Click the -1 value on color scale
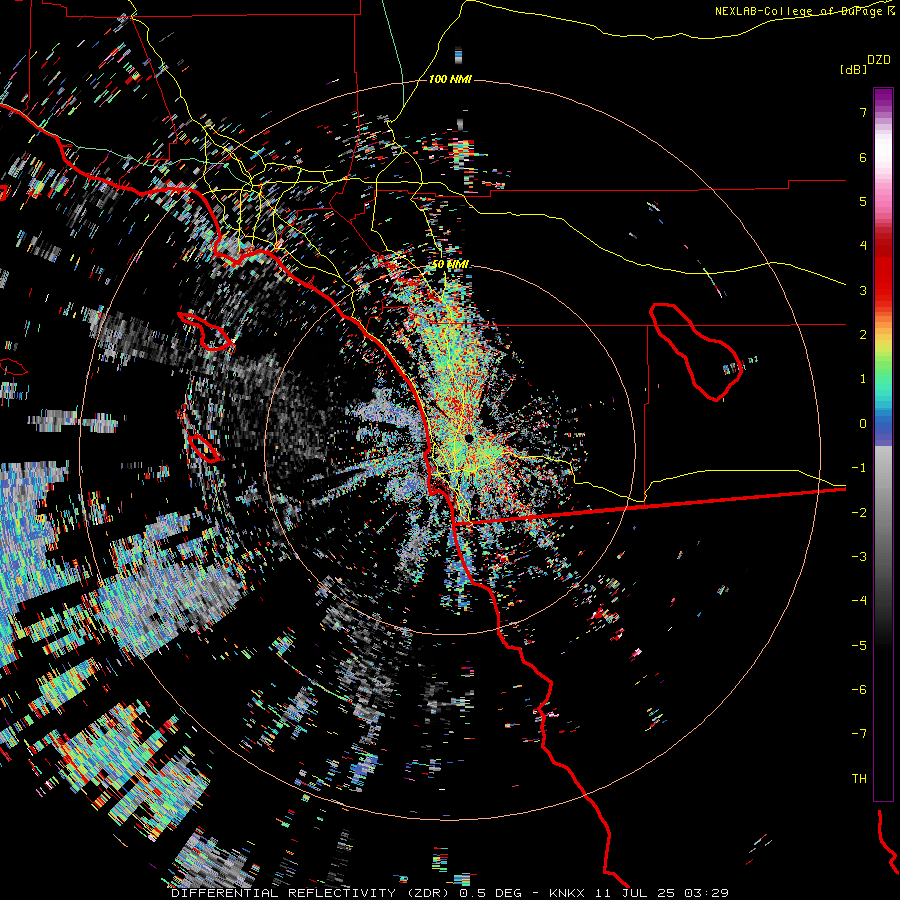 coord(859,468)
